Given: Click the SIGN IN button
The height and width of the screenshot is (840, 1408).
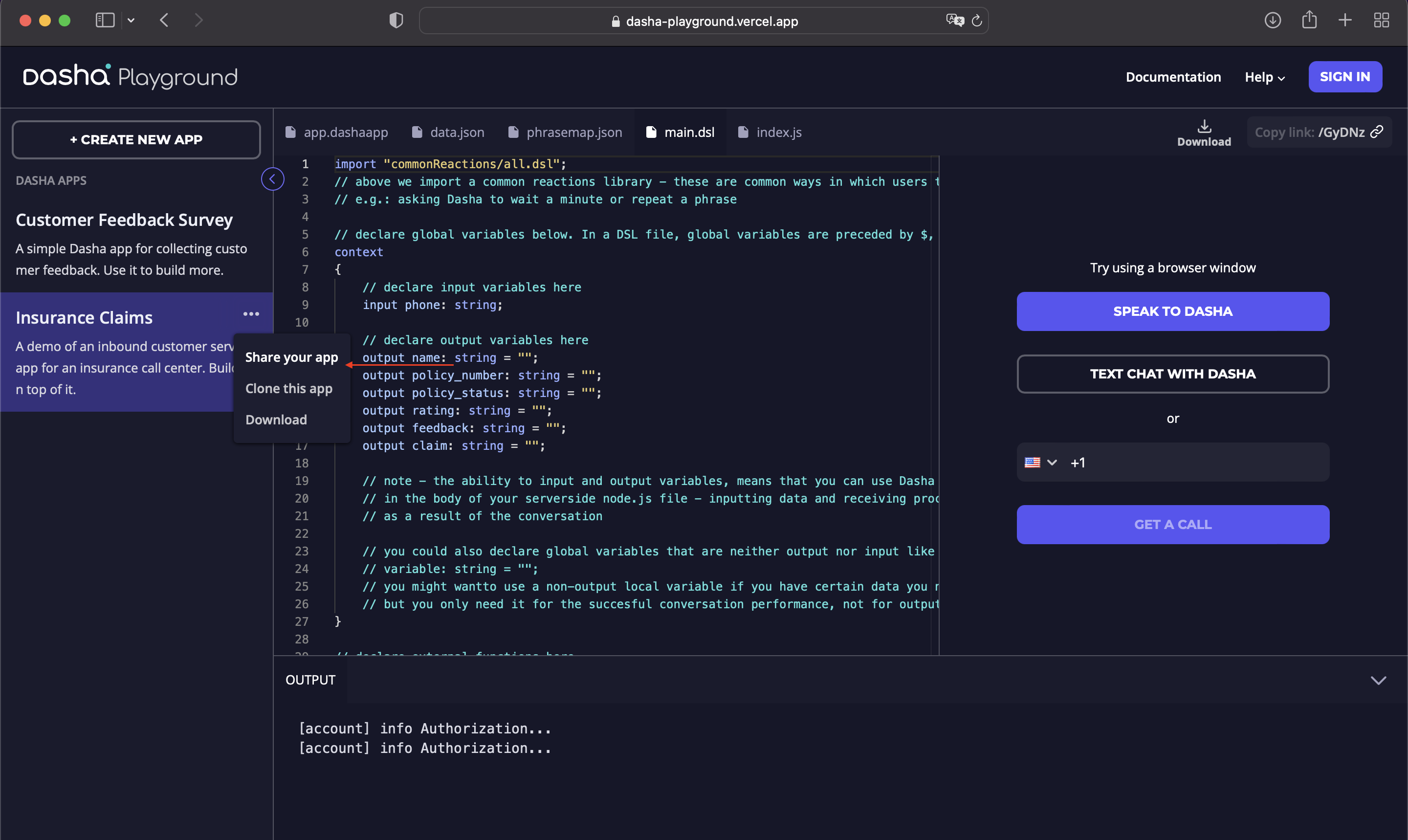Looking at the screenshot, I should coord(1344,77).
